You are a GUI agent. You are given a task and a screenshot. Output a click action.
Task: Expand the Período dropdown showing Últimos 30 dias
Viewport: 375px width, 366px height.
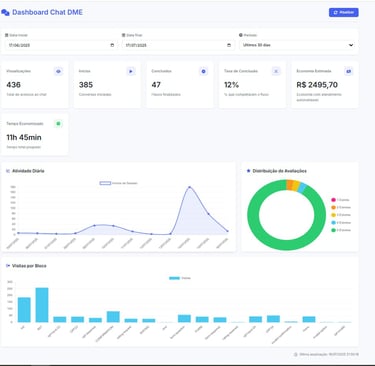[x=297, y=45]
